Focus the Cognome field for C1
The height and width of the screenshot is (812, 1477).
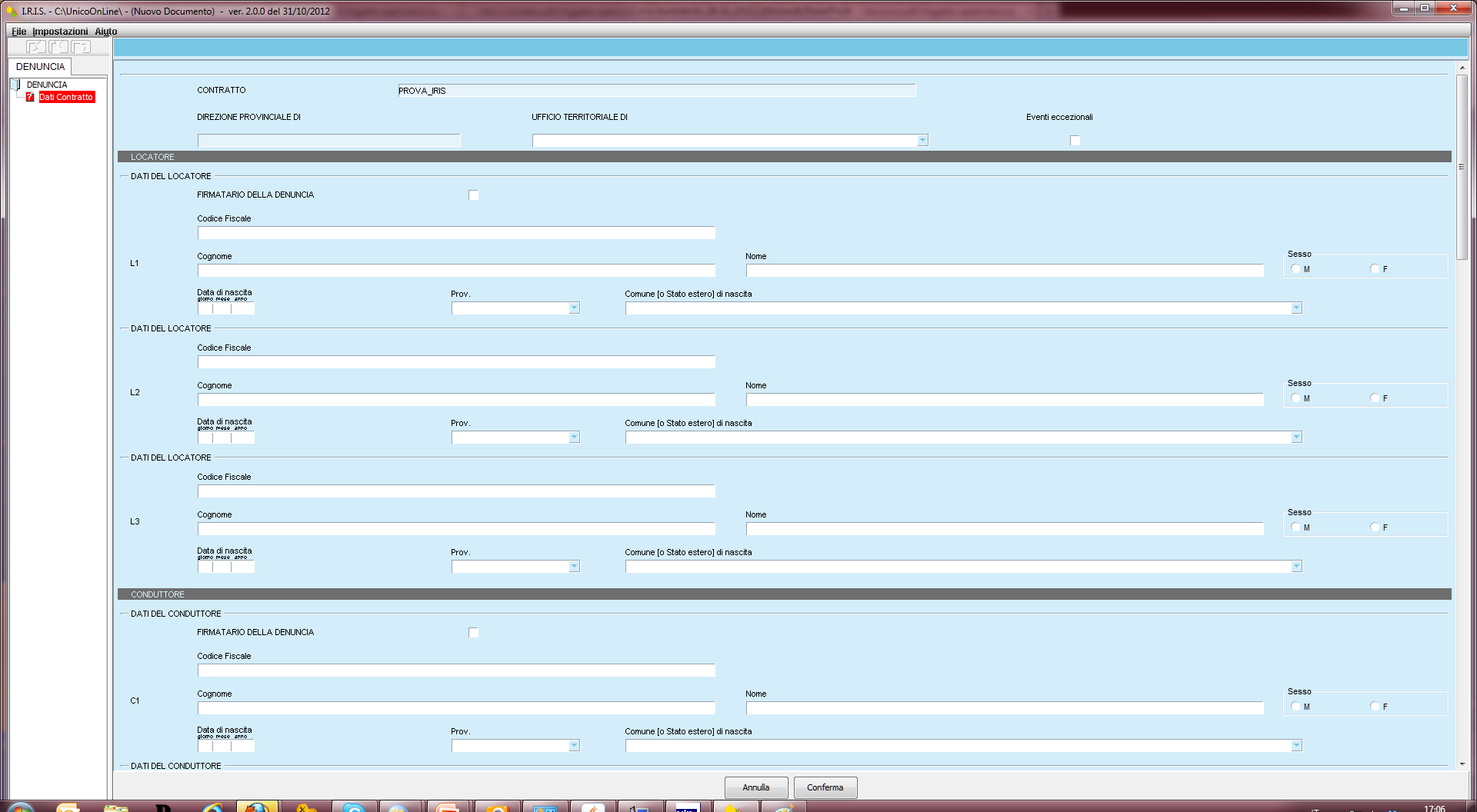click(456, 708)
